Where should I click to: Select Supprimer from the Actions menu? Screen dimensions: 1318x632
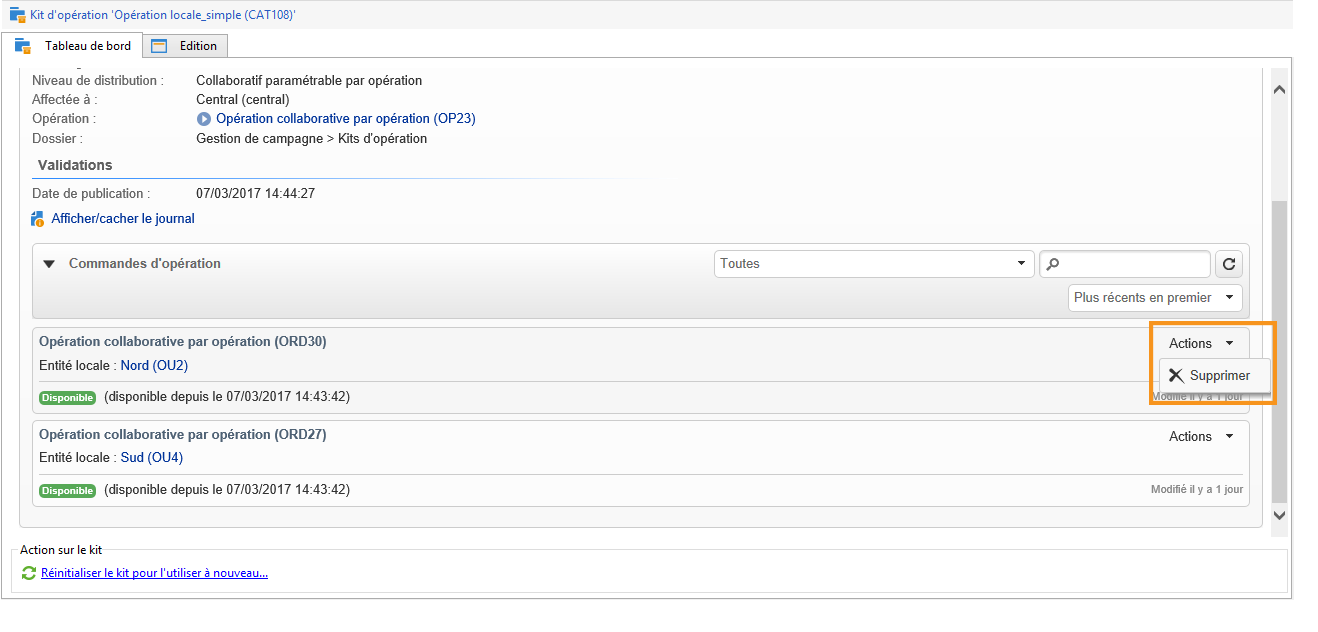click(1219, 376)
